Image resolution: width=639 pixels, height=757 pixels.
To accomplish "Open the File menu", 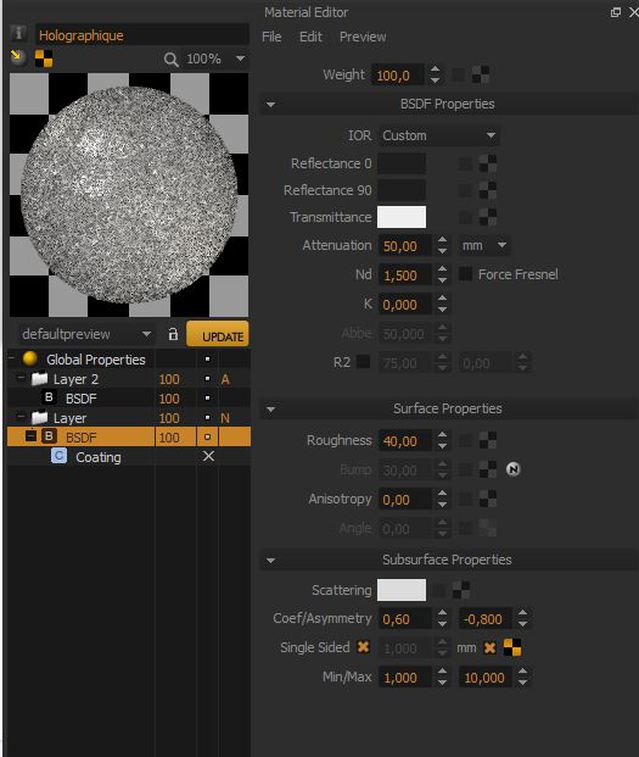I will click(x=272, y=37).
